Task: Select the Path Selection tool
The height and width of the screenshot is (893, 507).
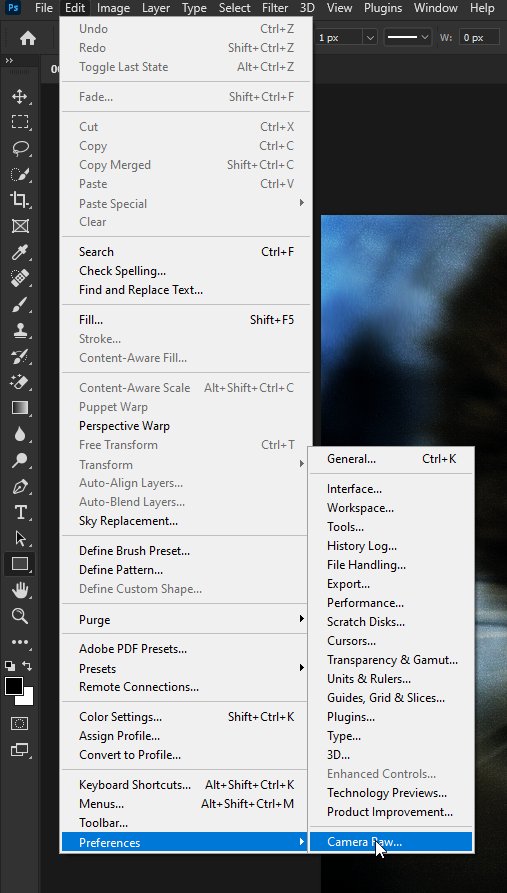Action: 20,538
